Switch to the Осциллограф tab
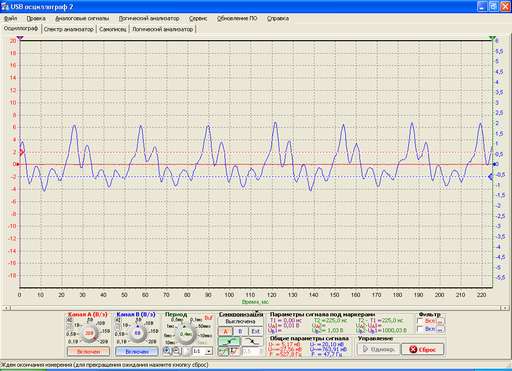 [21, 29]
